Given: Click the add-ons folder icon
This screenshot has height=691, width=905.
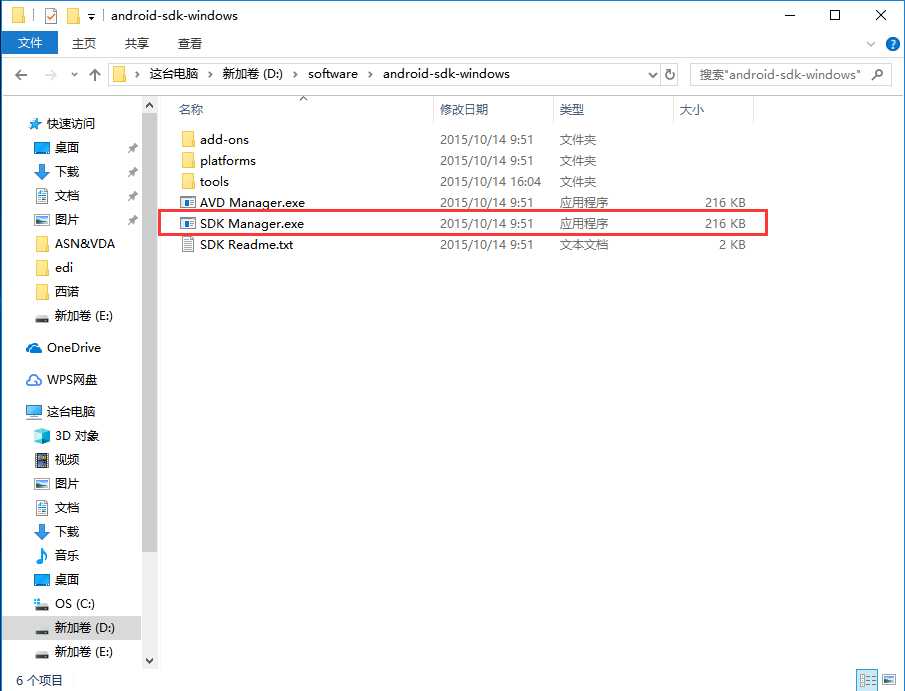Looking at the screenshot, I should coord(188,139).
